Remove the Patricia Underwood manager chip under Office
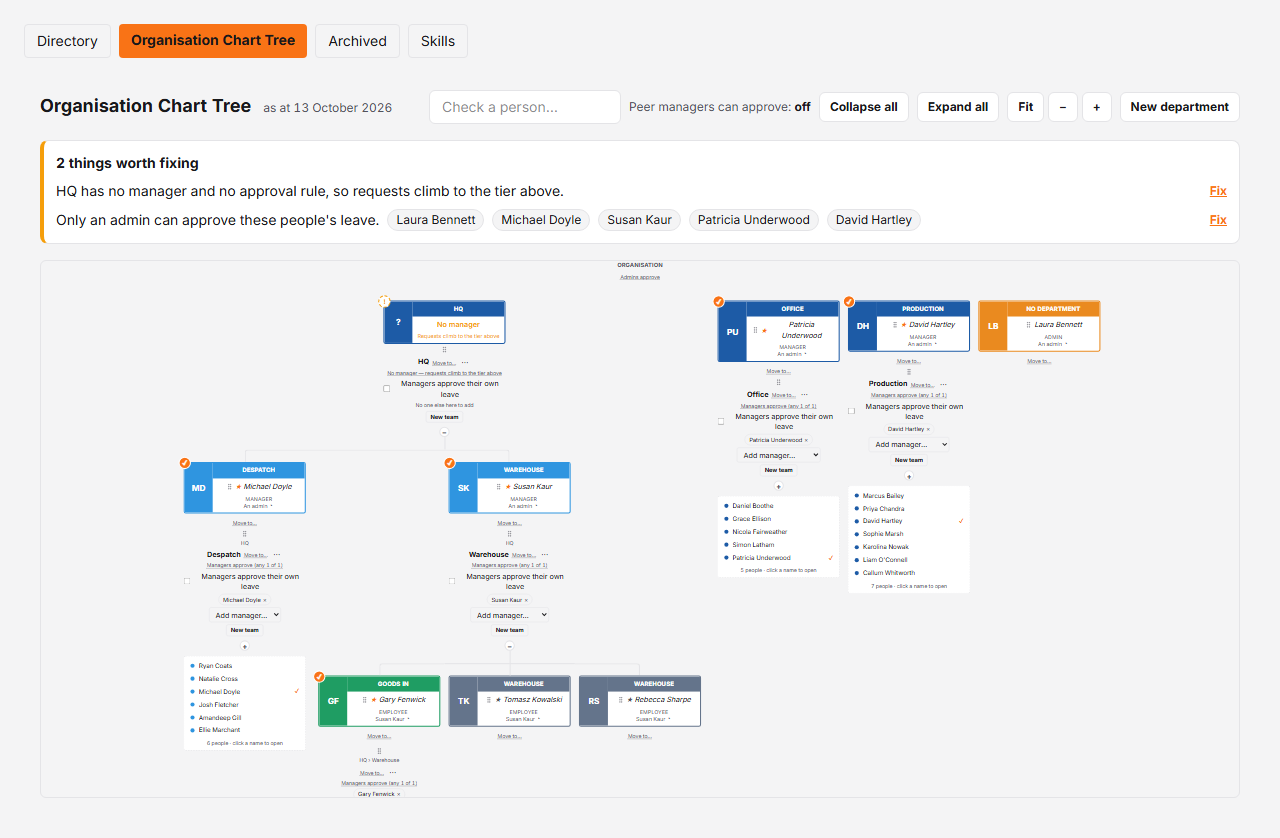Screen dimensions: 1280x838 point(807,440)
